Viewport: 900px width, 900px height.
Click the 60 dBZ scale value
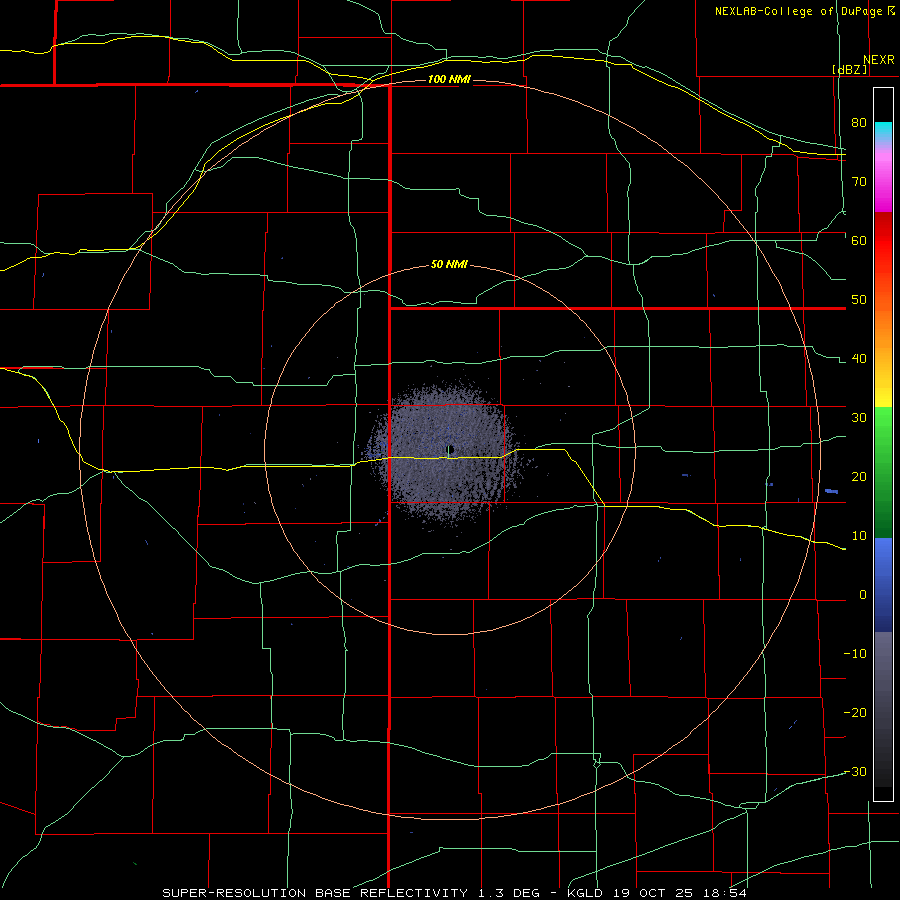pyautogui.click(x=859, y=240)
